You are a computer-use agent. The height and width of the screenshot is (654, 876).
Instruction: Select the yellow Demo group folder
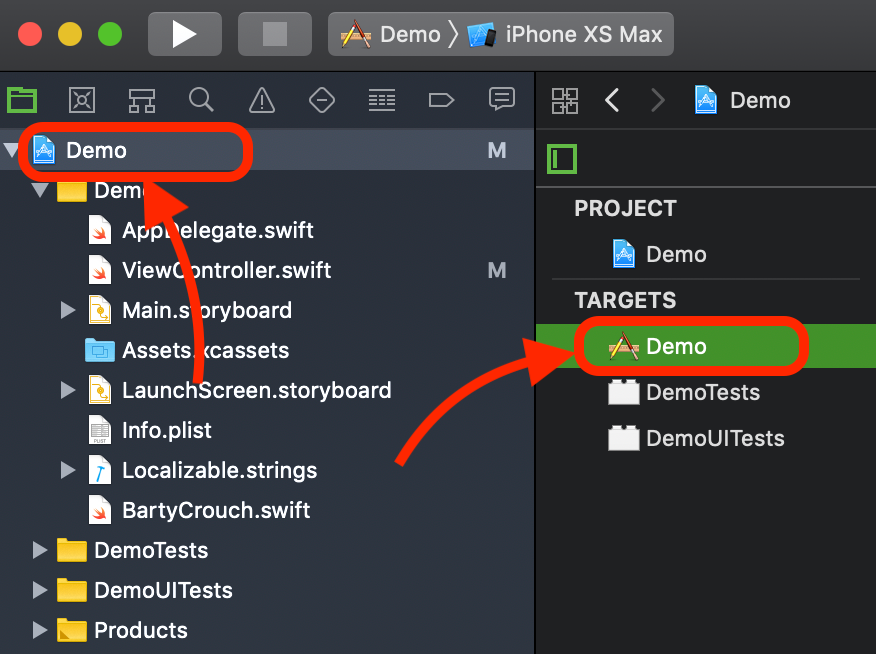pyautogui.click(x=72, y=190)
